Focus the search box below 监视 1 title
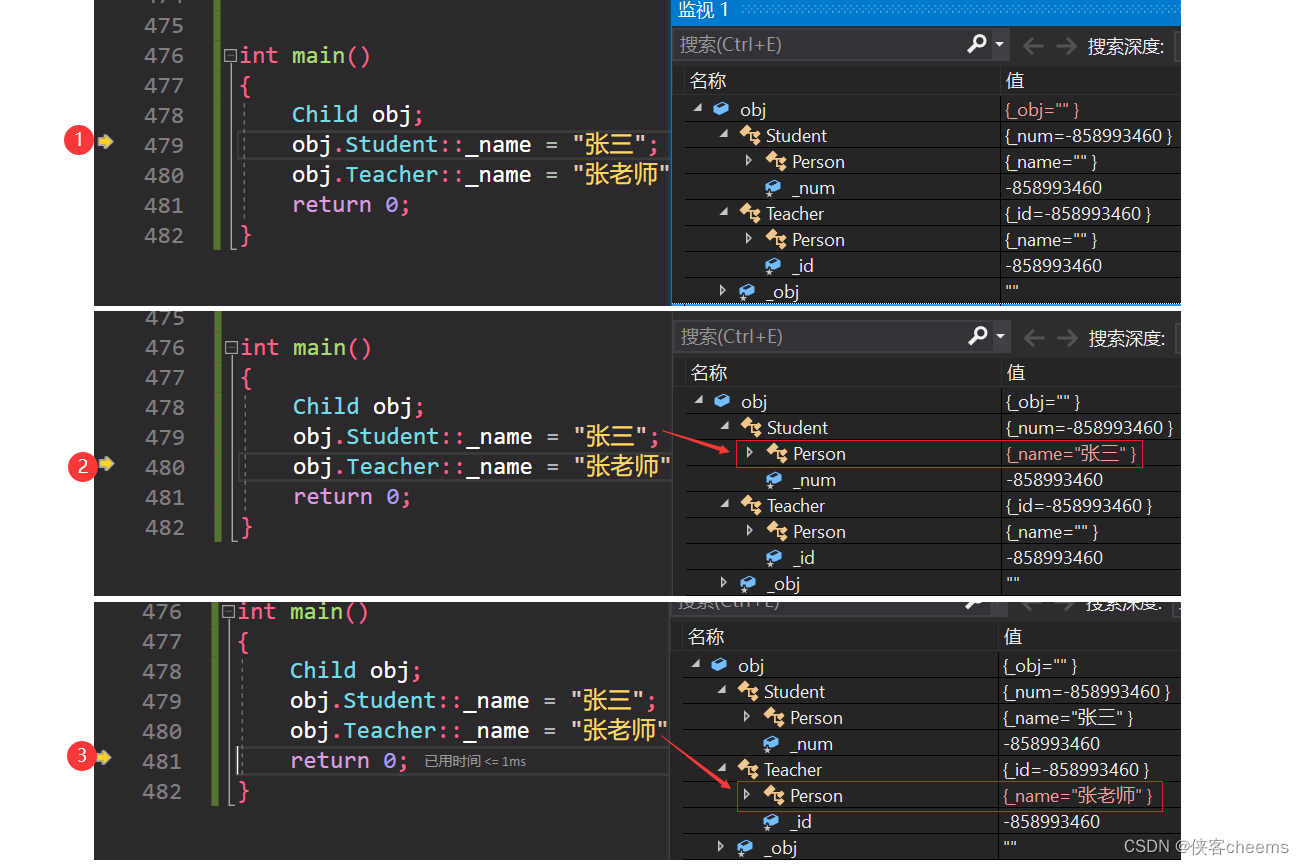The height and width of the screenshot is (865, 1304). 820,45
